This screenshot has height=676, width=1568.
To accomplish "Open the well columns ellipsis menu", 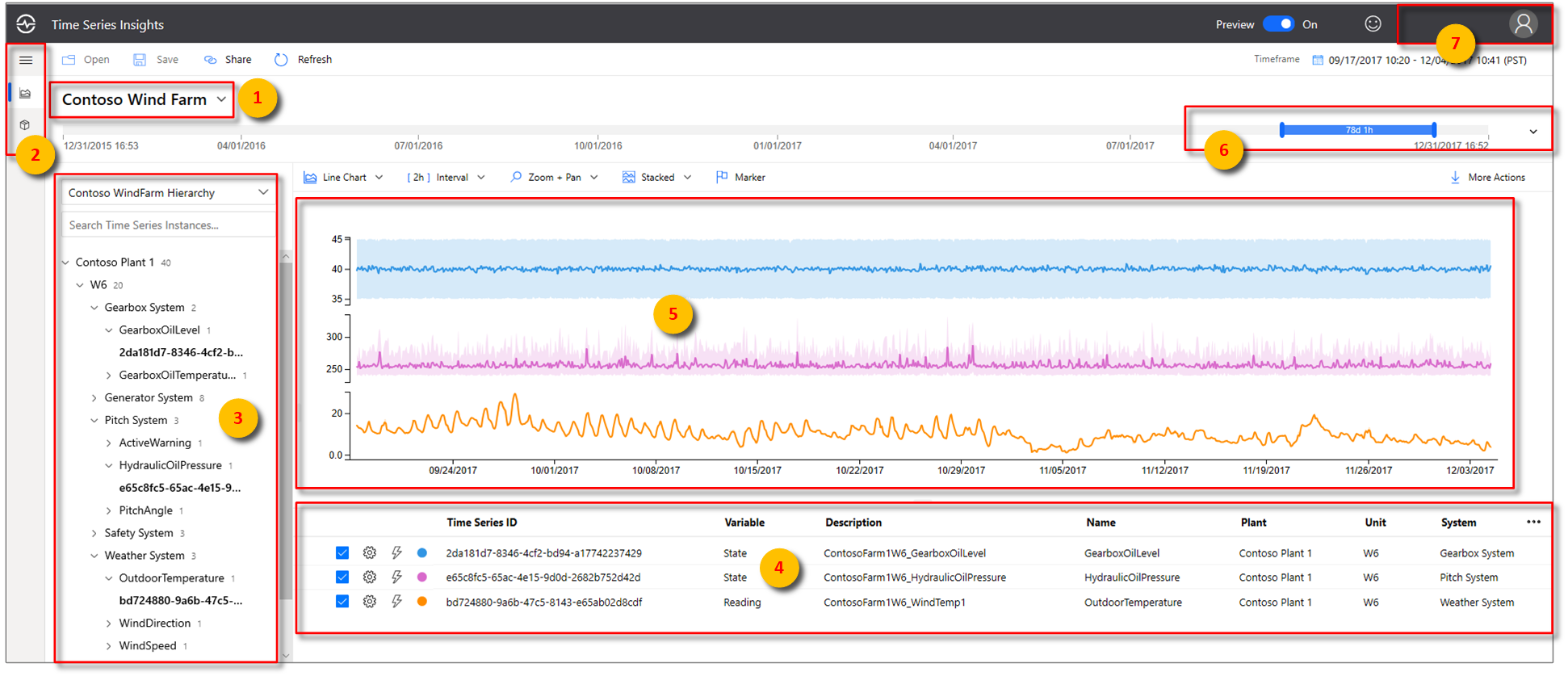I will click(x=1533, y=523).
